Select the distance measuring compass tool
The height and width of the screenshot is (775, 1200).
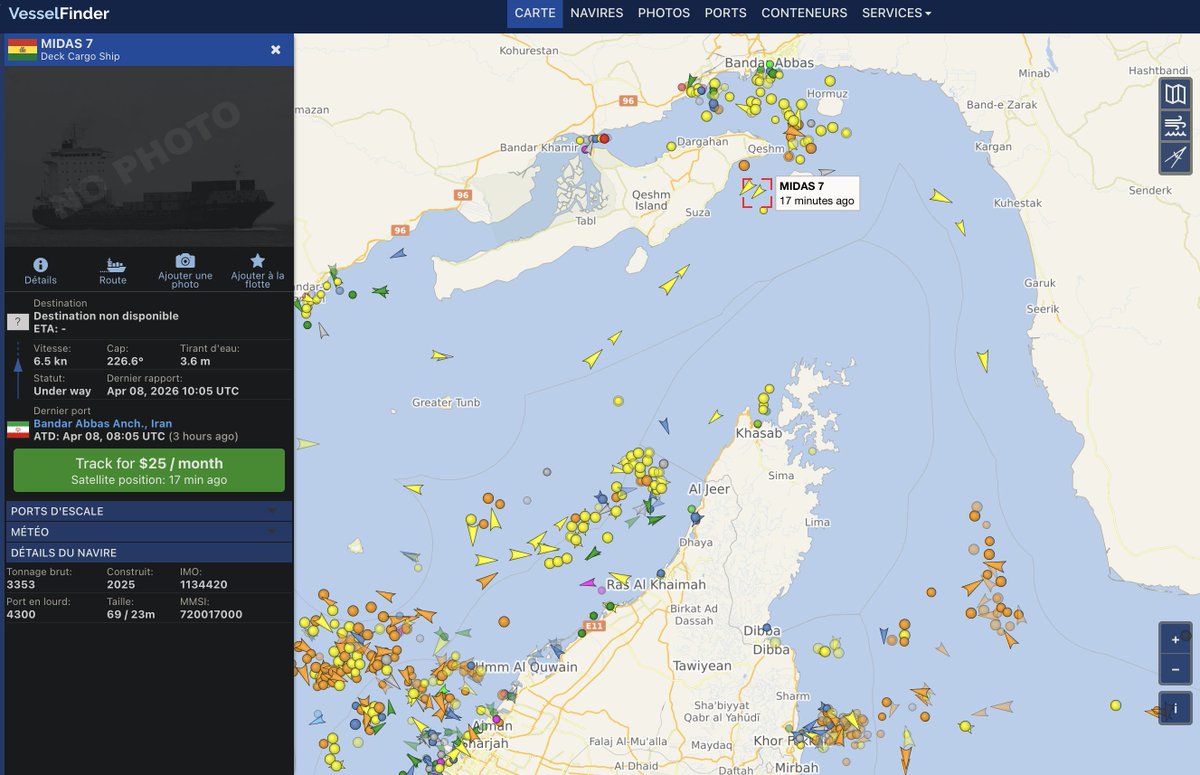tap(1175, 158)
